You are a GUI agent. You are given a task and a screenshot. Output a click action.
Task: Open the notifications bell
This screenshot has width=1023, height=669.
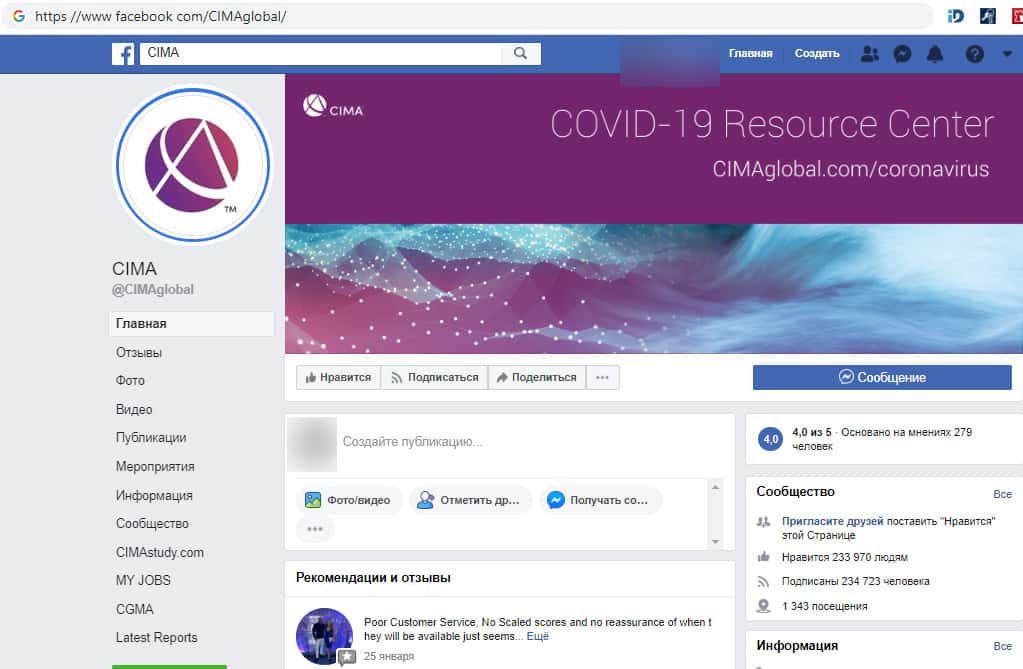pos(935,54)
